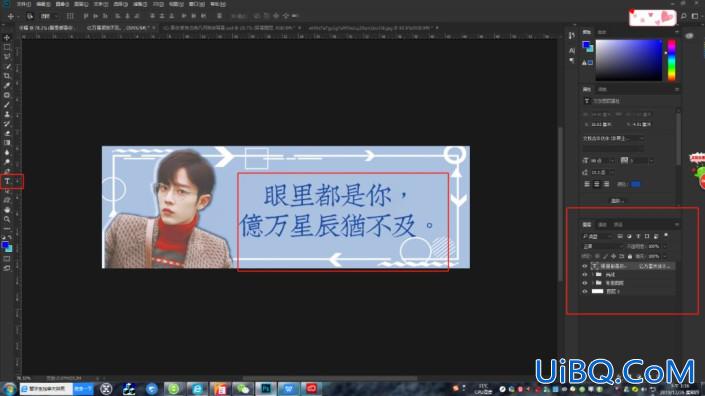Toggle pixel layer filter in Layers panel
This screenshot has height=396, width=705.
coord(620,236)
